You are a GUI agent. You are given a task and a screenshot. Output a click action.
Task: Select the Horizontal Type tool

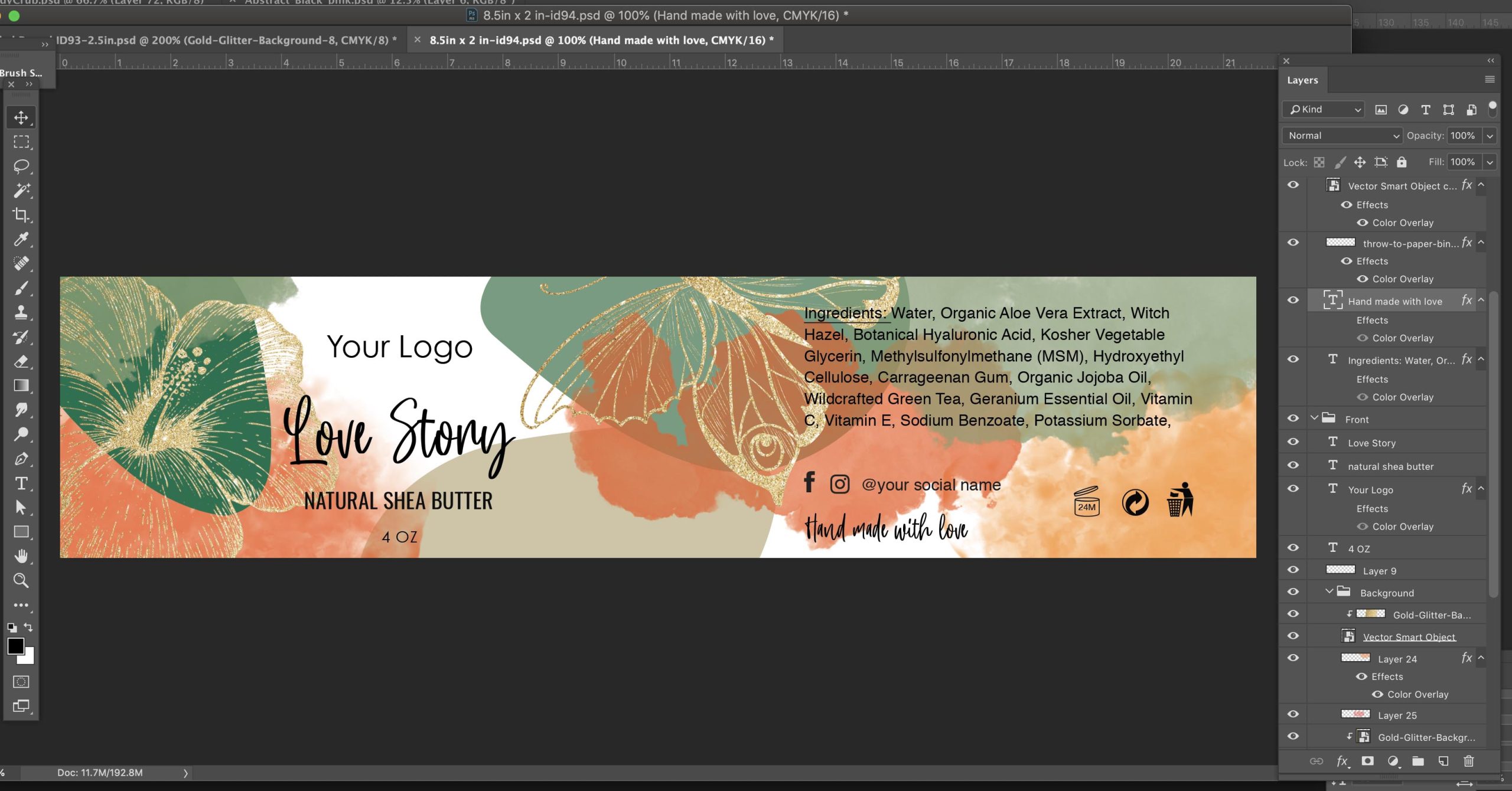(21, 483)
